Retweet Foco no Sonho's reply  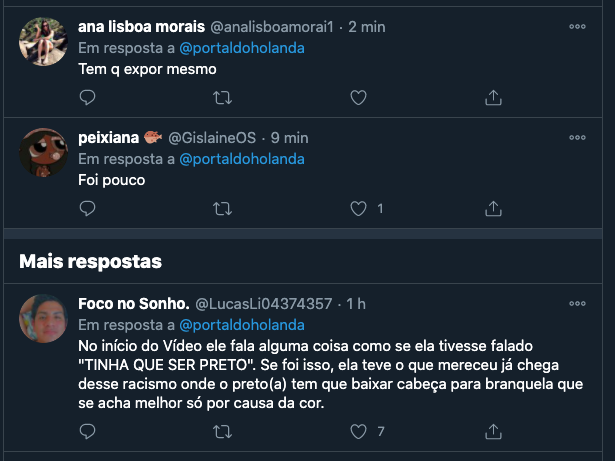pyautogui.click(x=222, y=432)
